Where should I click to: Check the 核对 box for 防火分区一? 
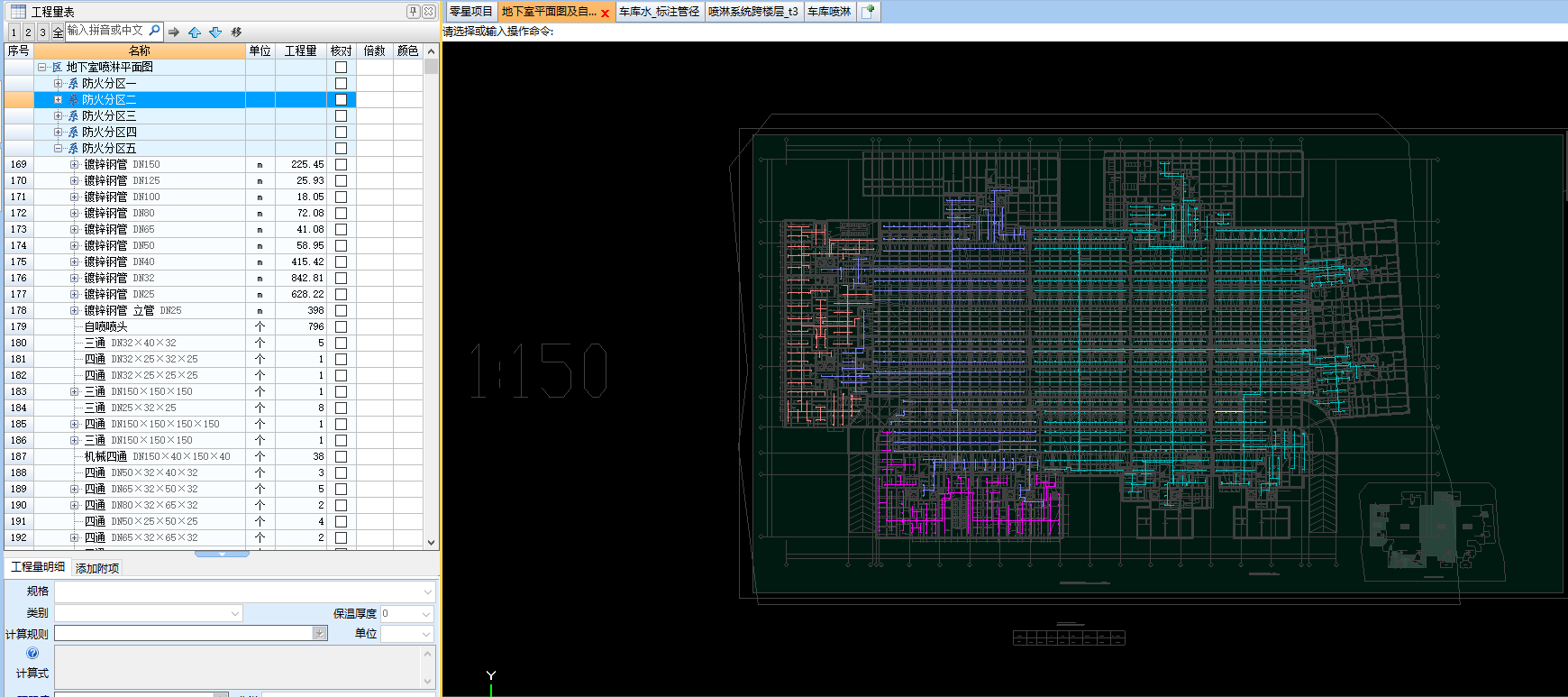[x=341, y=84]
